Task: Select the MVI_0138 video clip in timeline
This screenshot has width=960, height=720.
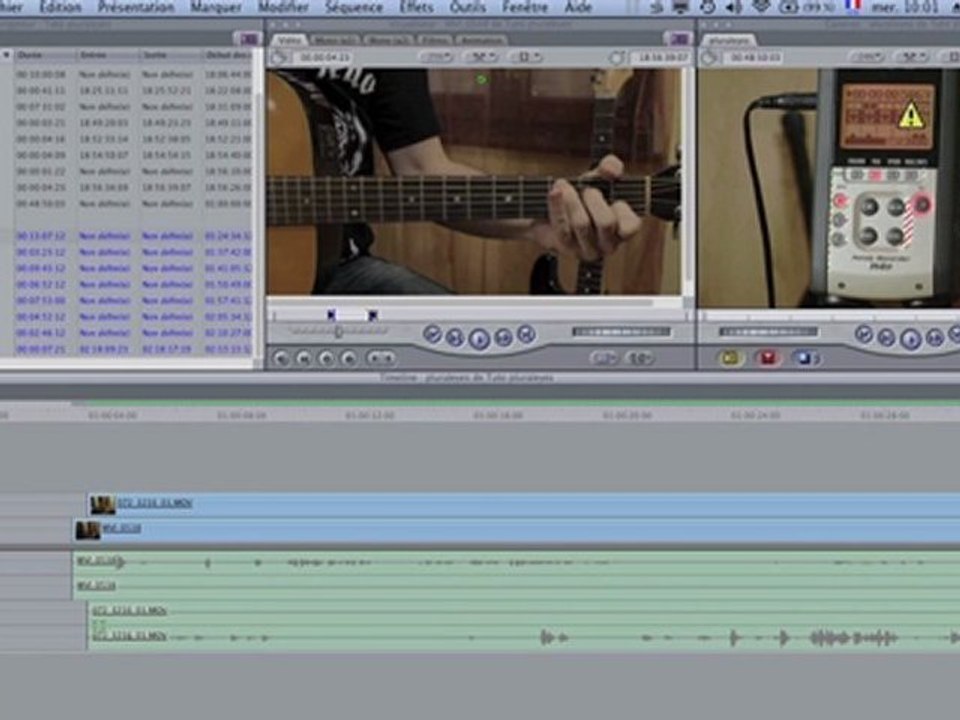Action: (x=517, y=530)
